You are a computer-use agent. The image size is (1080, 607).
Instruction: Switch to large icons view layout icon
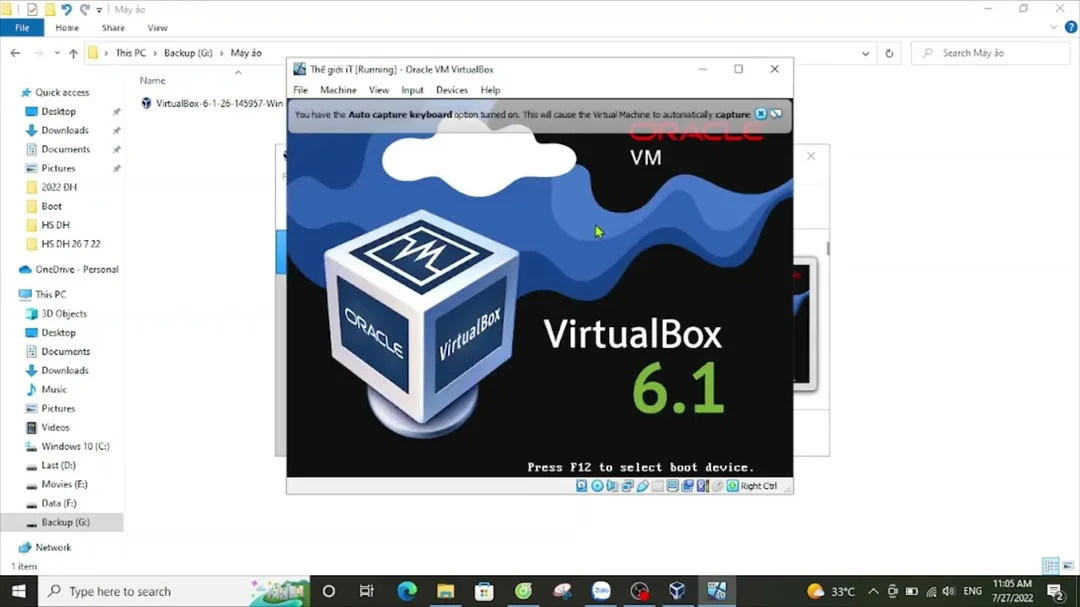click(1068, 566)
